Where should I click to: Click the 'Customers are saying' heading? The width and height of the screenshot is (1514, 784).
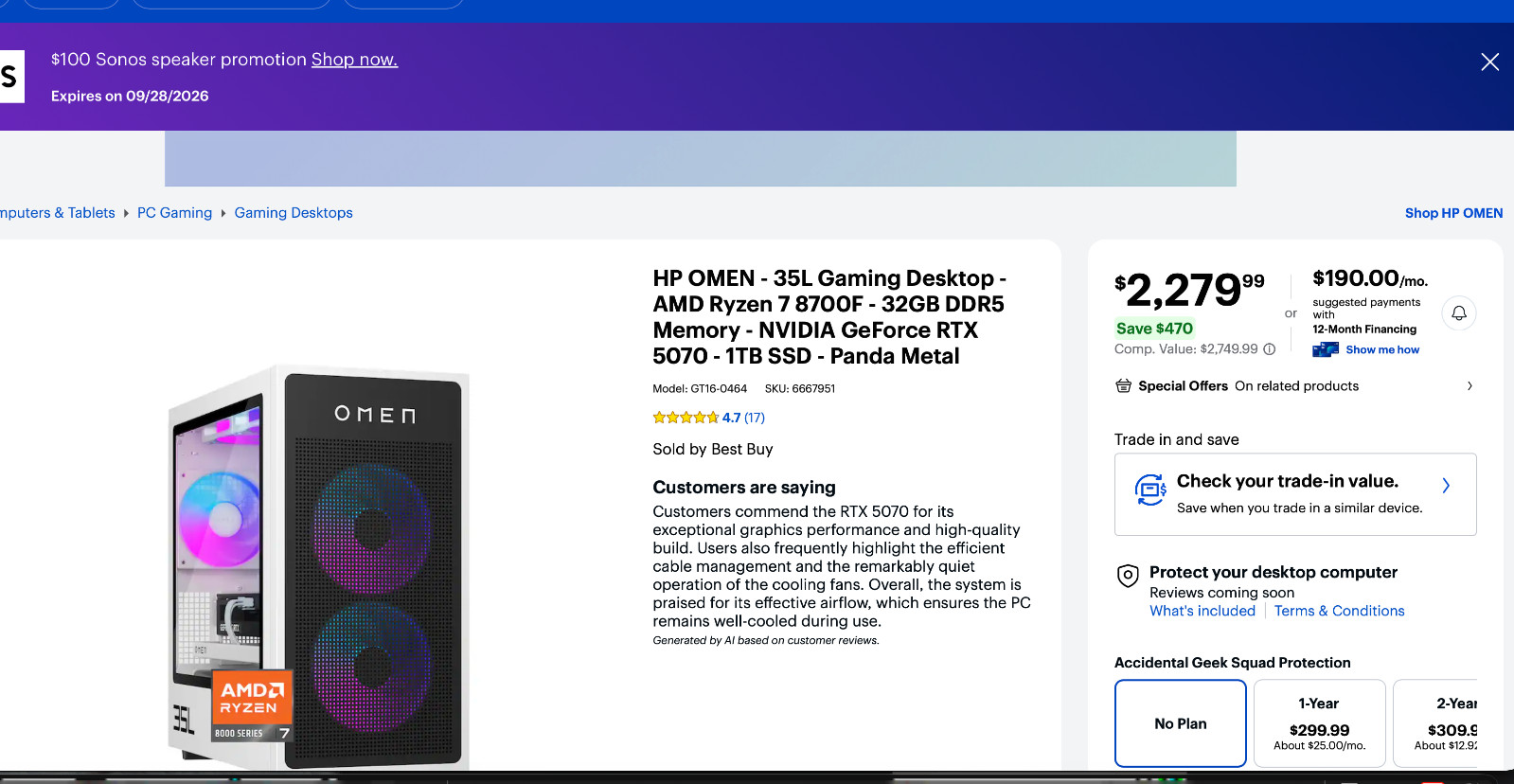pyautogui.click(x=744, y=488)
